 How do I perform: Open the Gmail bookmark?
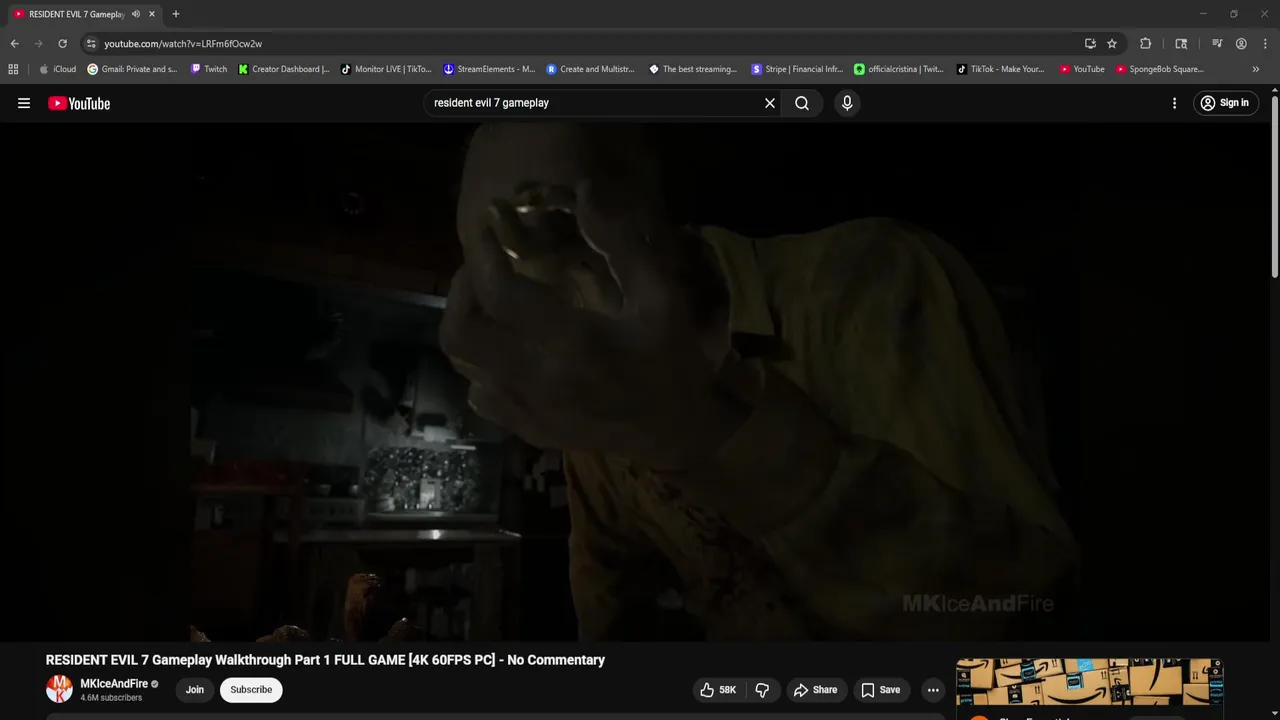[132, 69]
